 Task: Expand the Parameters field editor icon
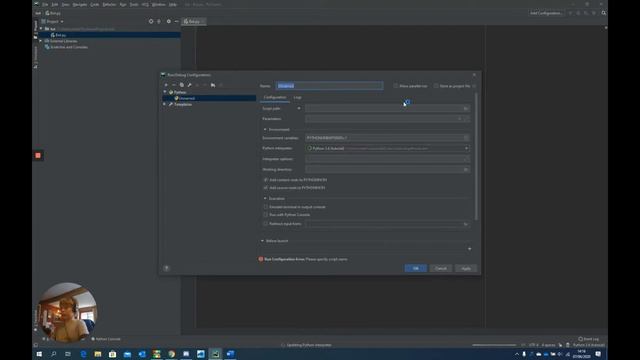466,119
